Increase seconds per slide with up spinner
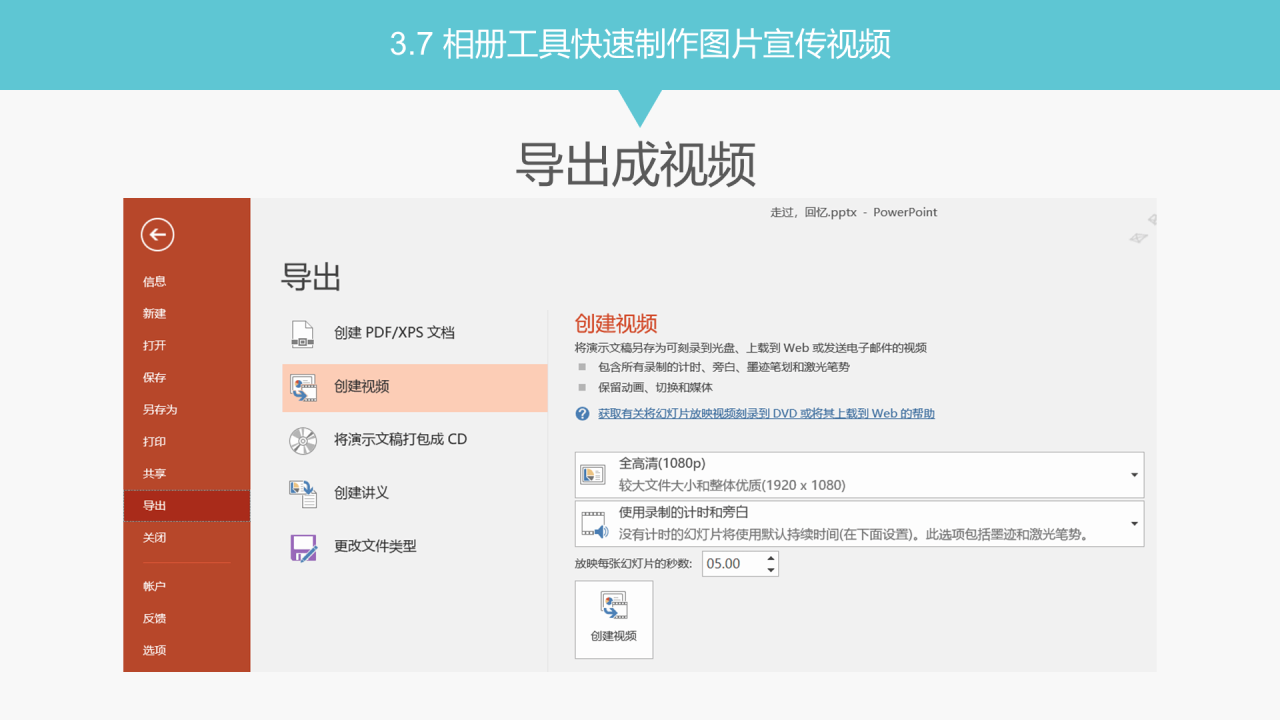This screenshot has width=1280, height=720. pos(771,558)
